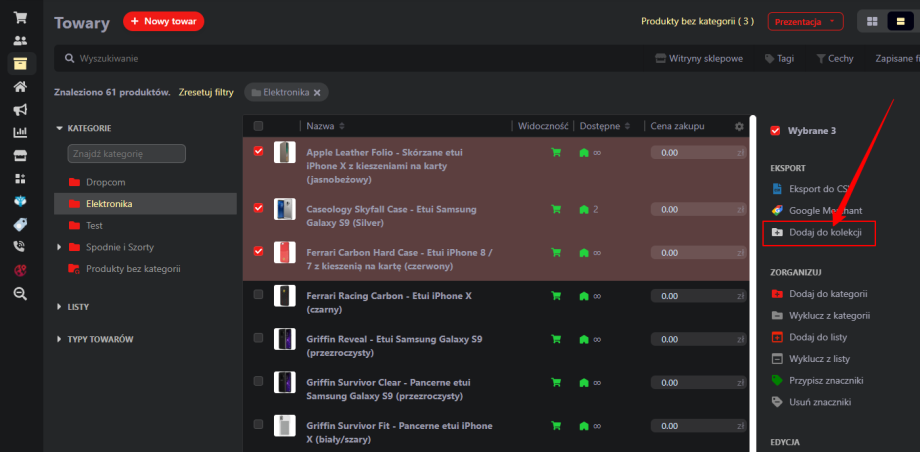Click the table settings gear icon
Image resolution: width=920 pixels, height=452 pixels.
pyautogui.click(x=739, y=126)
